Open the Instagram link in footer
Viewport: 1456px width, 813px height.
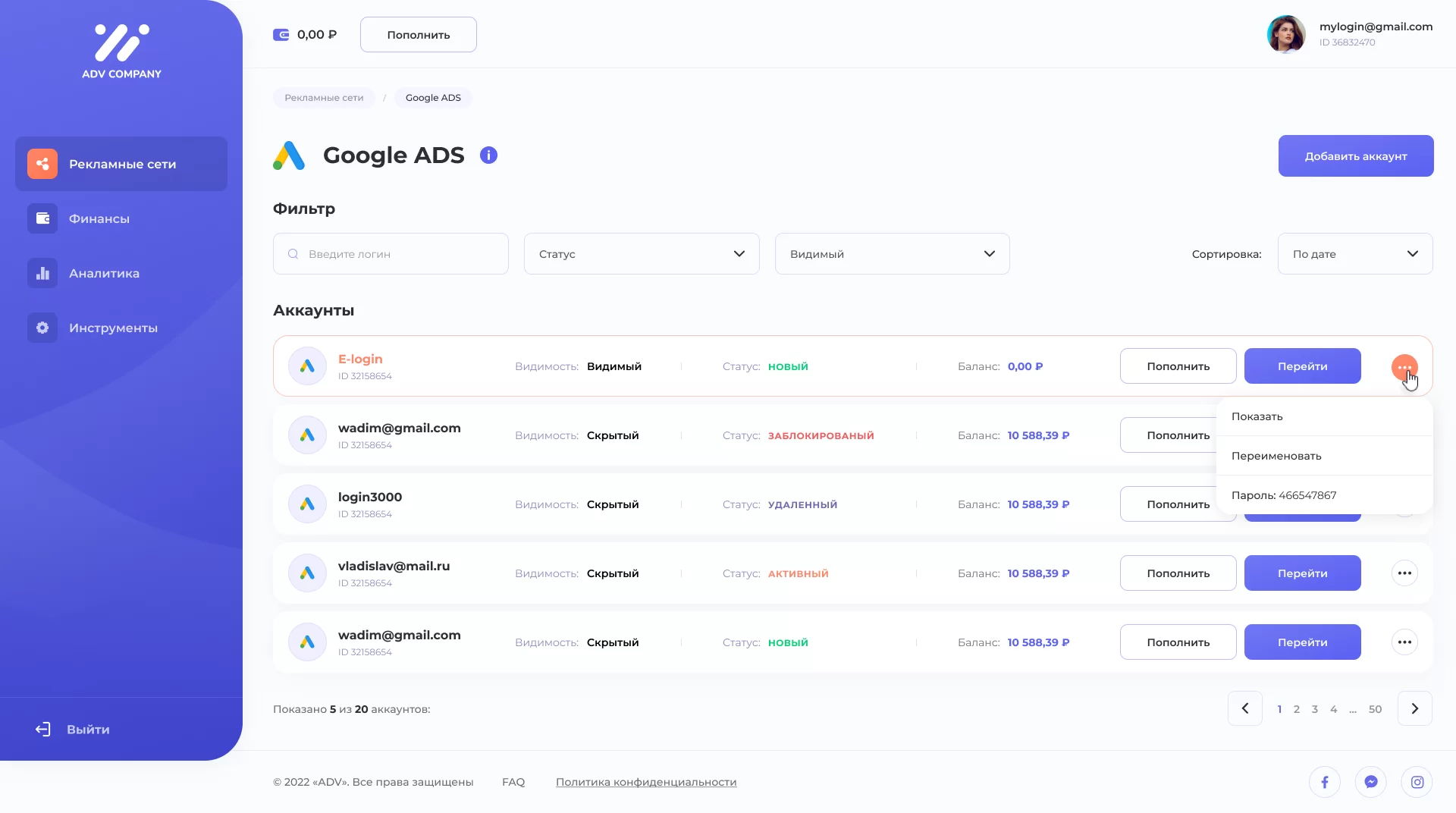(x=1417, y=782)
